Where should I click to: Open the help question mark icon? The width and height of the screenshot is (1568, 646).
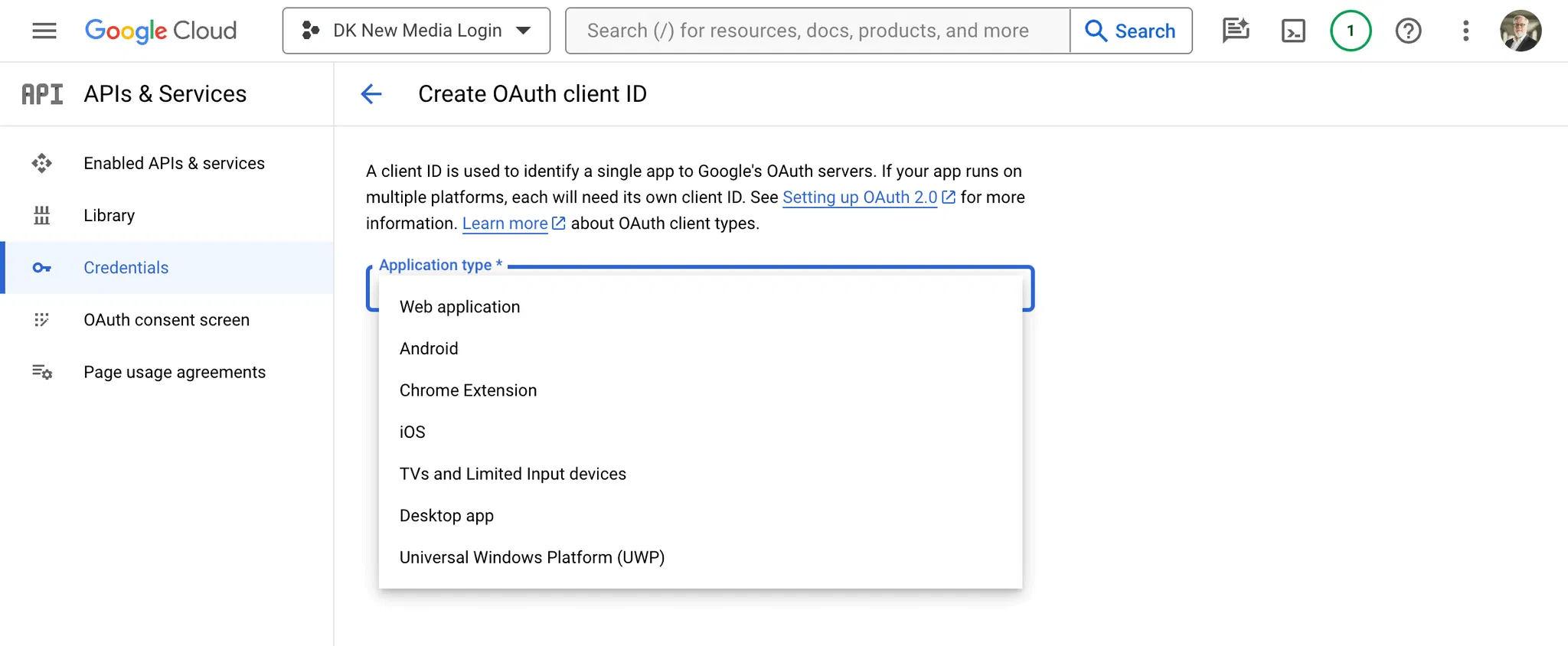1408,31
